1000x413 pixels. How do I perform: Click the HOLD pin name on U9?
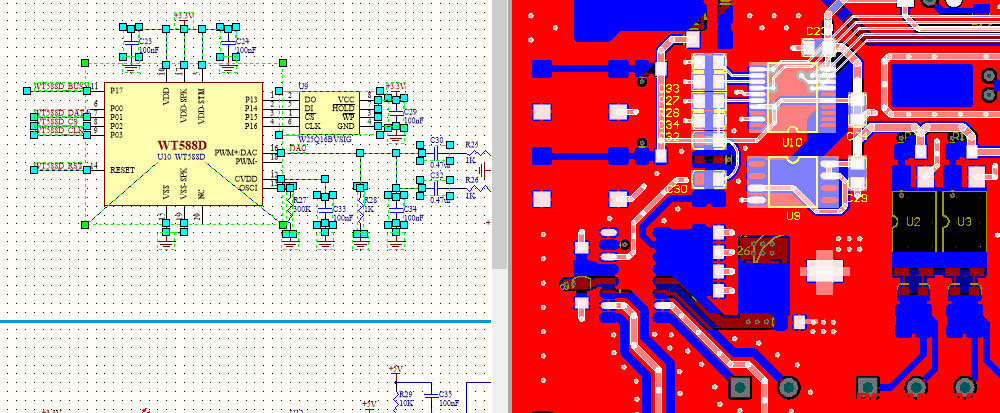pos(344,108)
